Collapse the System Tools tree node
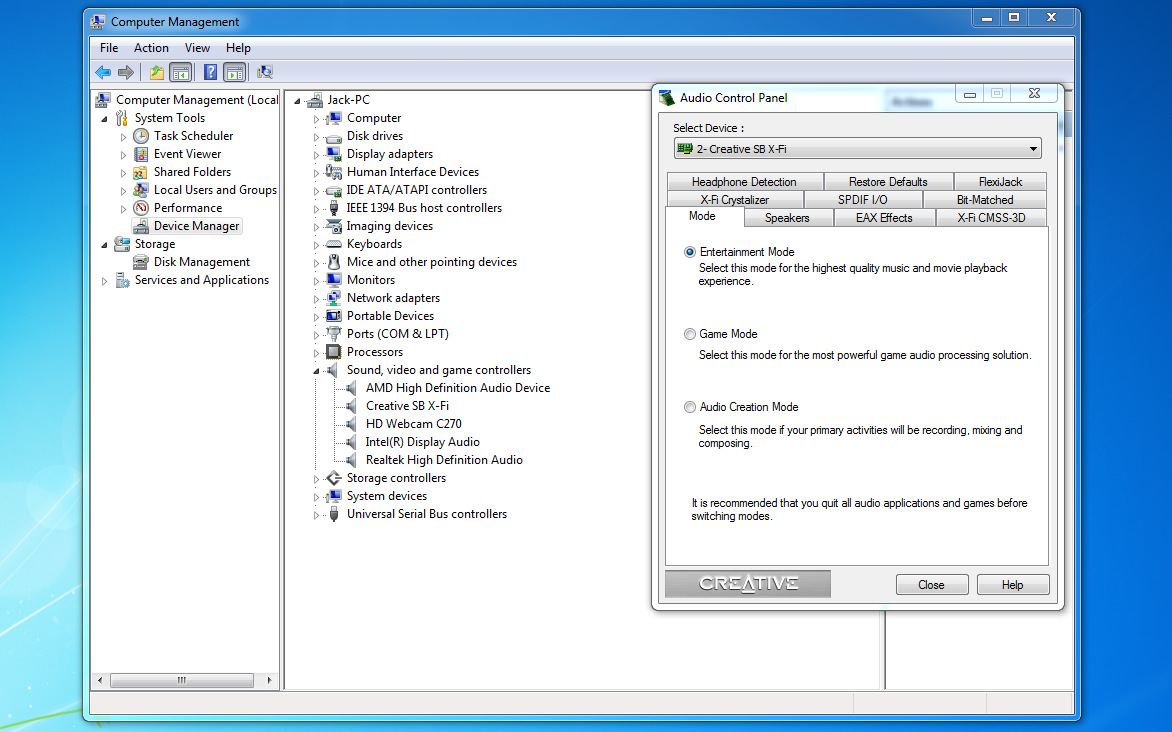The image size is (1172, 732). tap(104, 119)
